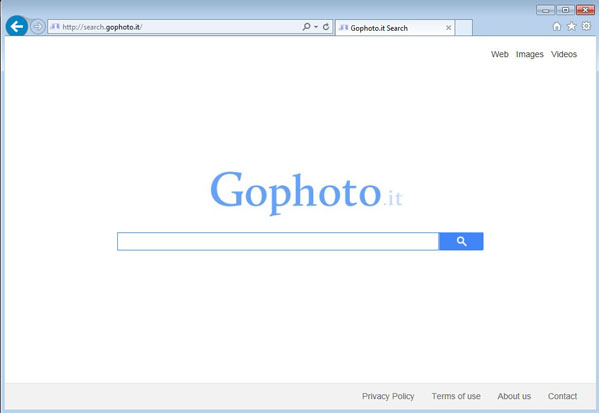
Task: Open the Terms of use link
Action: click(456, 396)
